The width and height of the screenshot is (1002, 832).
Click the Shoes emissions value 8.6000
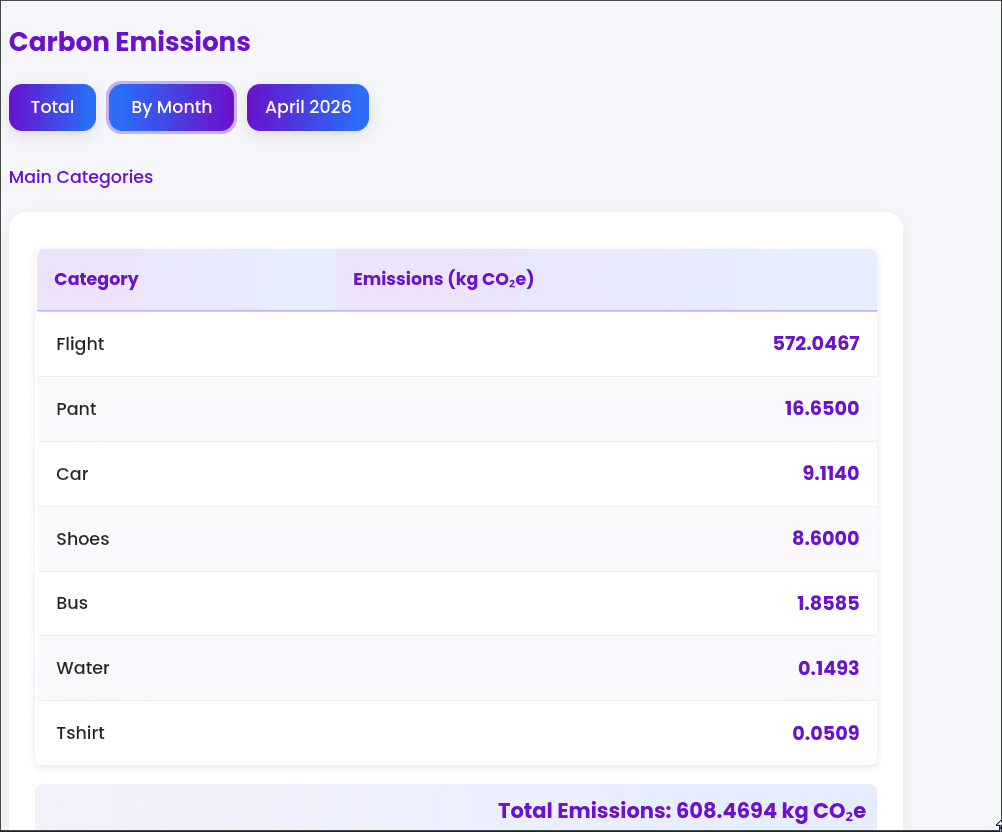coord(825,539)
